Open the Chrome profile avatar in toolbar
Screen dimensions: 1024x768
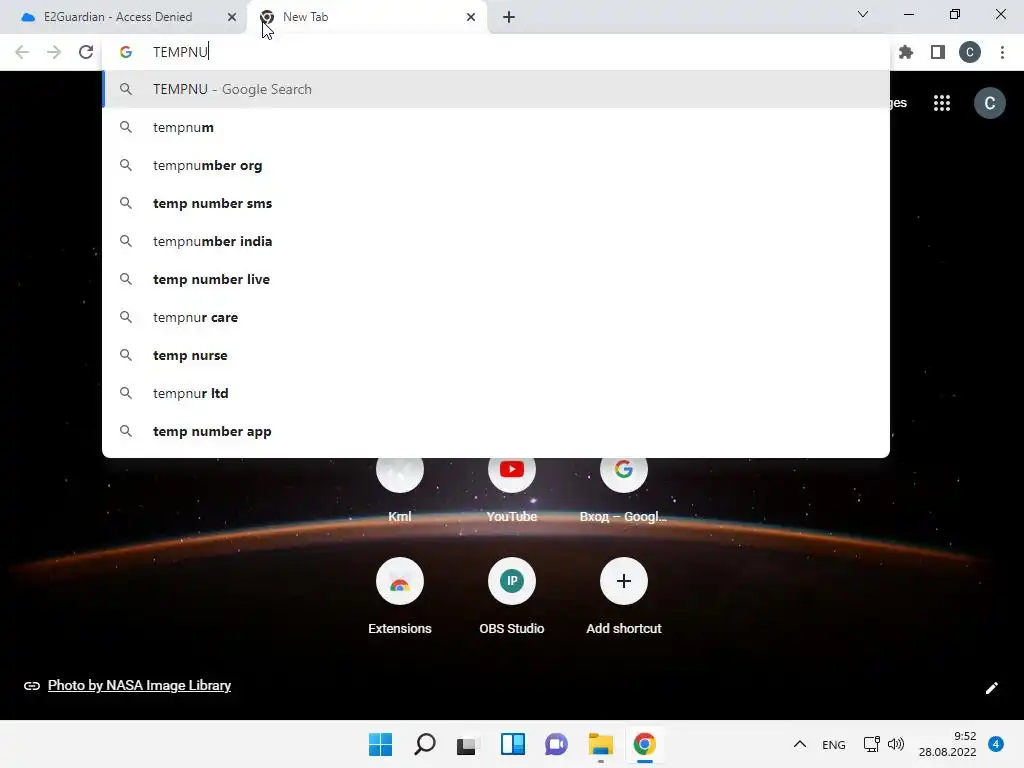pyautogui.click(x=970, y=52)
